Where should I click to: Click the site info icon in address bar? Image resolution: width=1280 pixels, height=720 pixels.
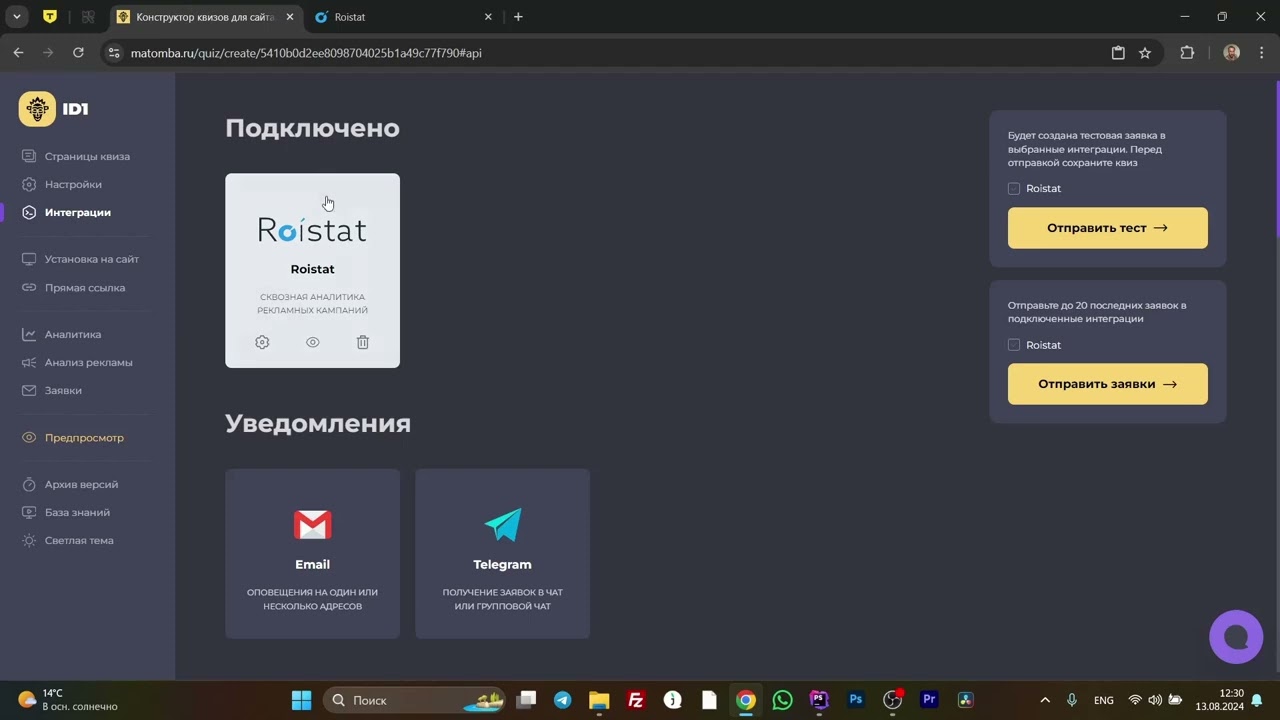tap(114, 53)
